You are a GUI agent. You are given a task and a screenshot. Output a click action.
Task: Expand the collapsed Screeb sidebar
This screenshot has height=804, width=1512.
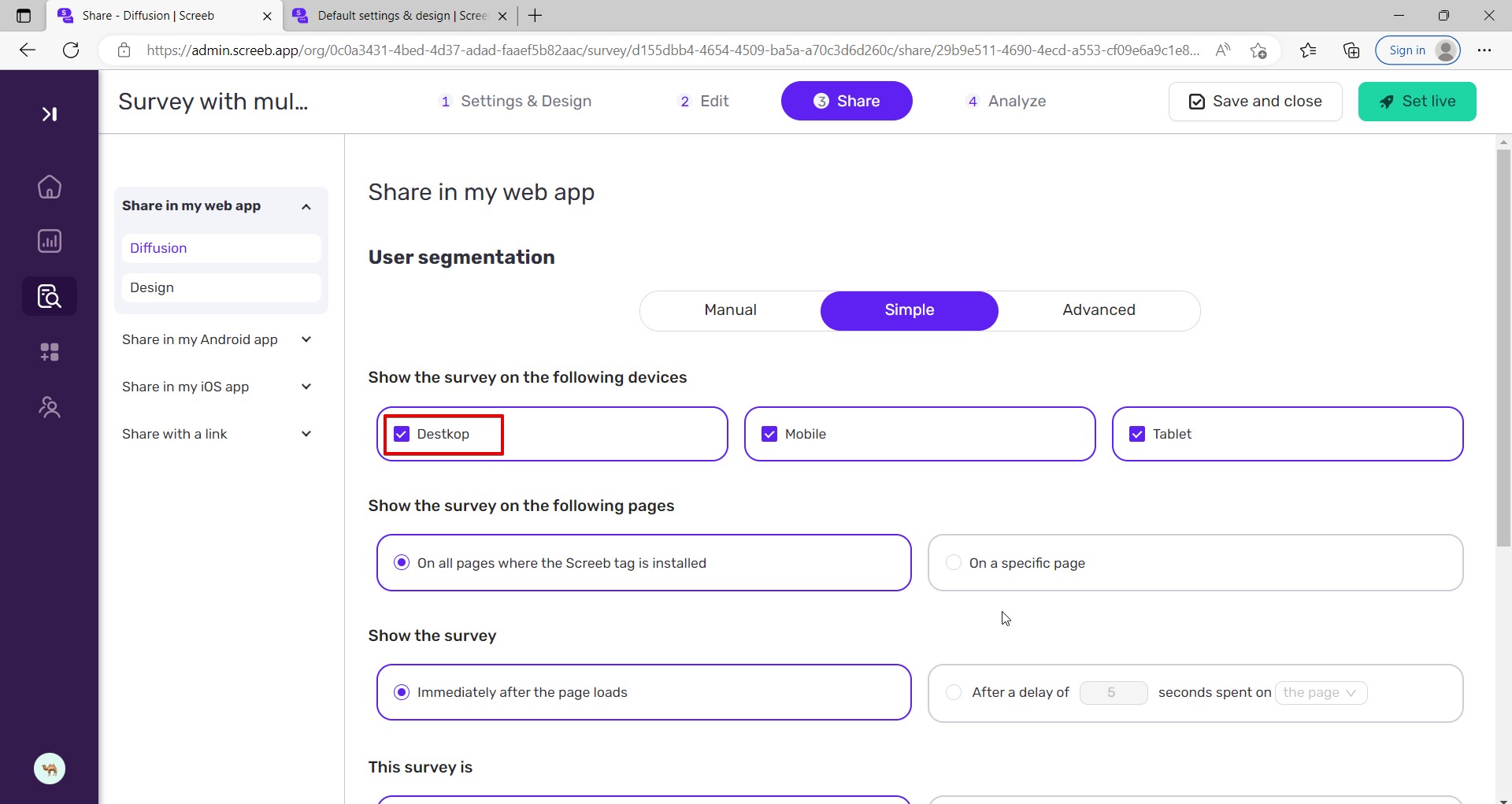pos(50,114)
